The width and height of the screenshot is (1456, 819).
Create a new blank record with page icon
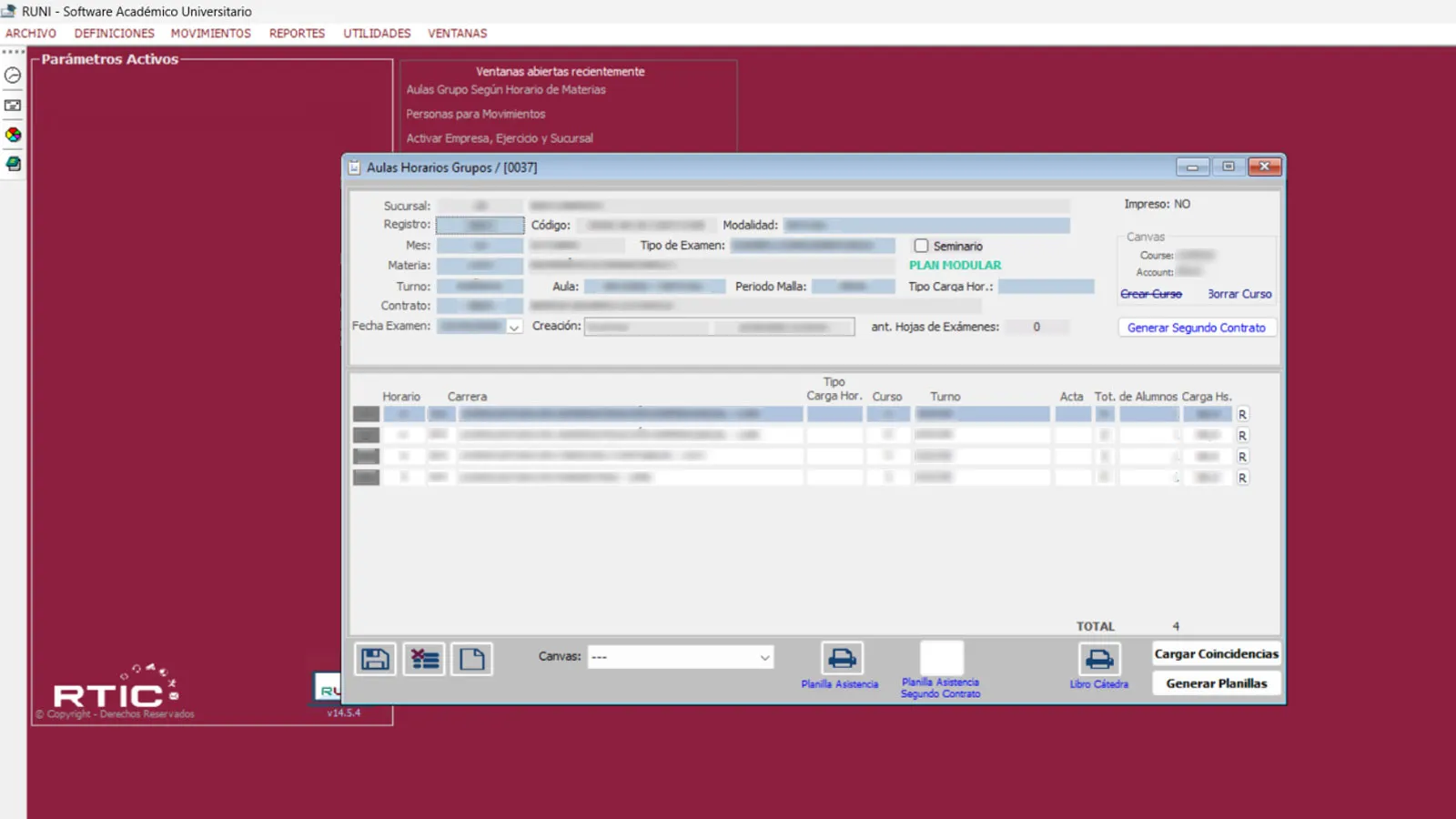(x=472, y=659)
